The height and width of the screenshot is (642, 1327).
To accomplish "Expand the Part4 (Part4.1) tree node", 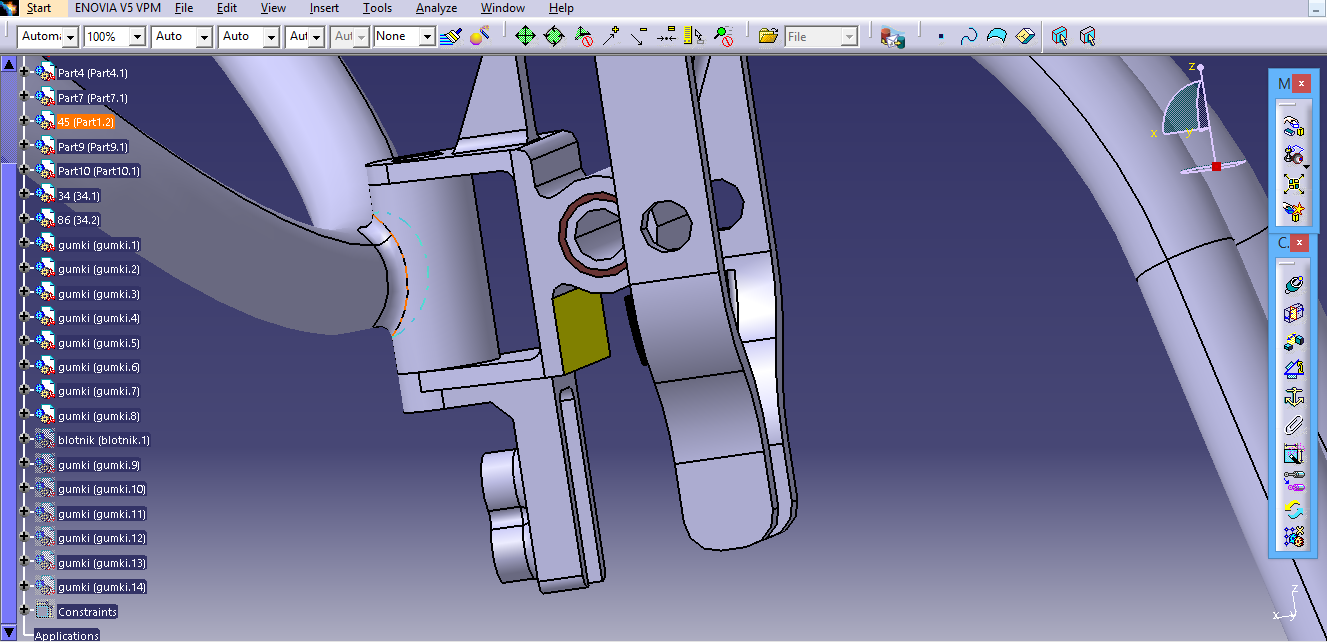I will pos(25,73).
